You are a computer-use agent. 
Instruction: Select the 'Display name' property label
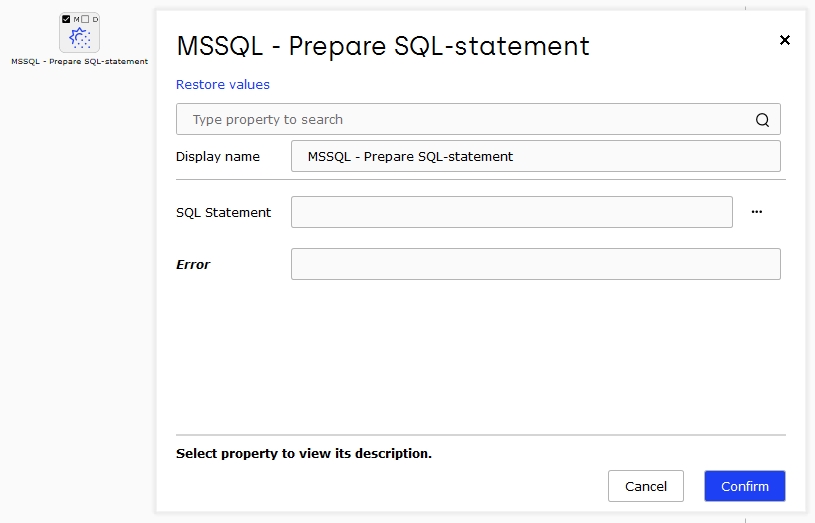[217, 156]
